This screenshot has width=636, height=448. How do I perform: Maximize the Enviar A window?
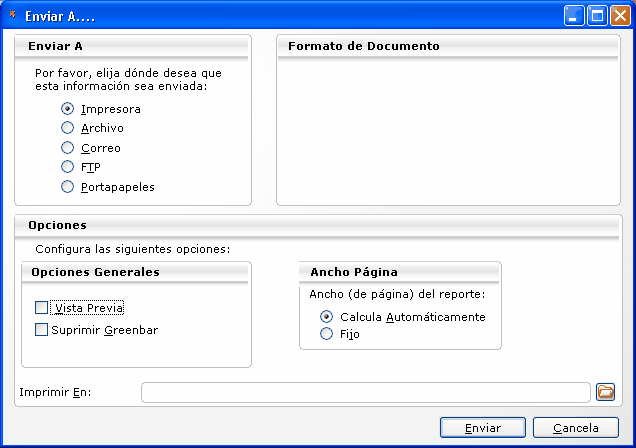(x=597, y=15)
